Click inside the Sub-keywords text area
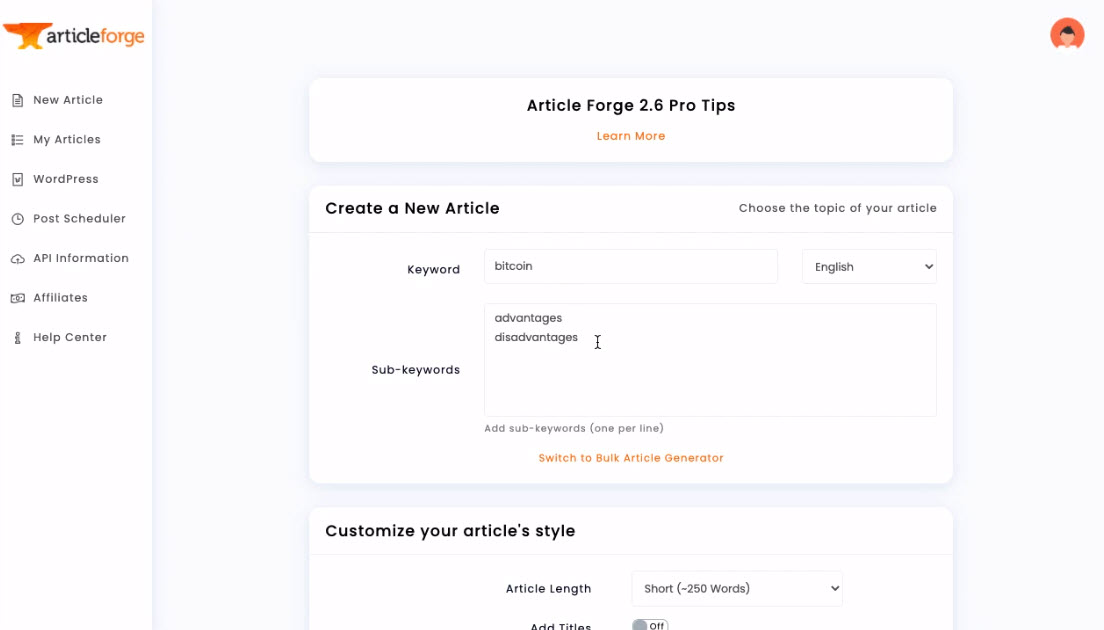Image resolution: width=1104 pixels, height=630 pixels. (710, 375)
